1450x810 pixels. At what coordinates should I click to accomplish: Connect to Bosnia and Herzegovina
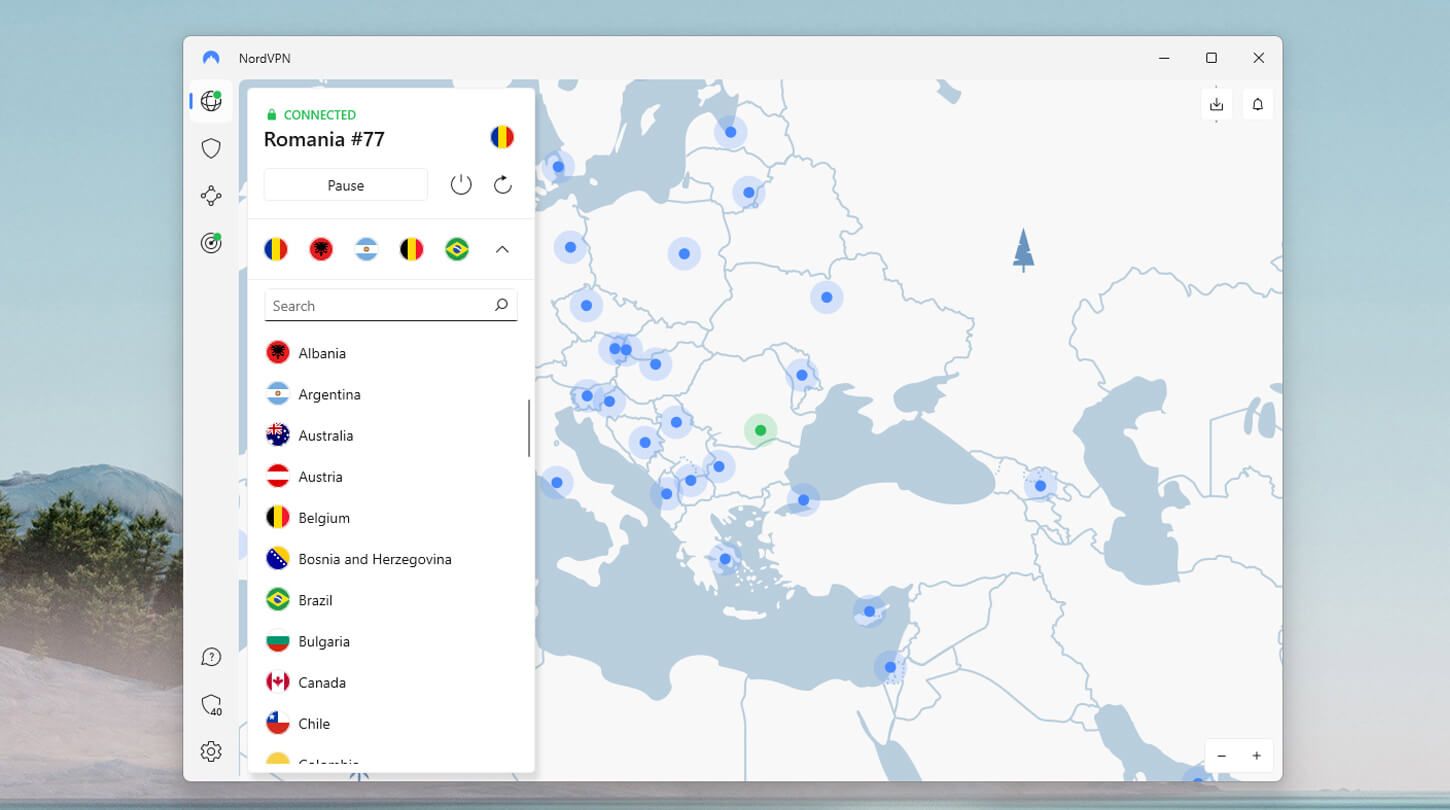pyautogui.click(x=391, y=559)
